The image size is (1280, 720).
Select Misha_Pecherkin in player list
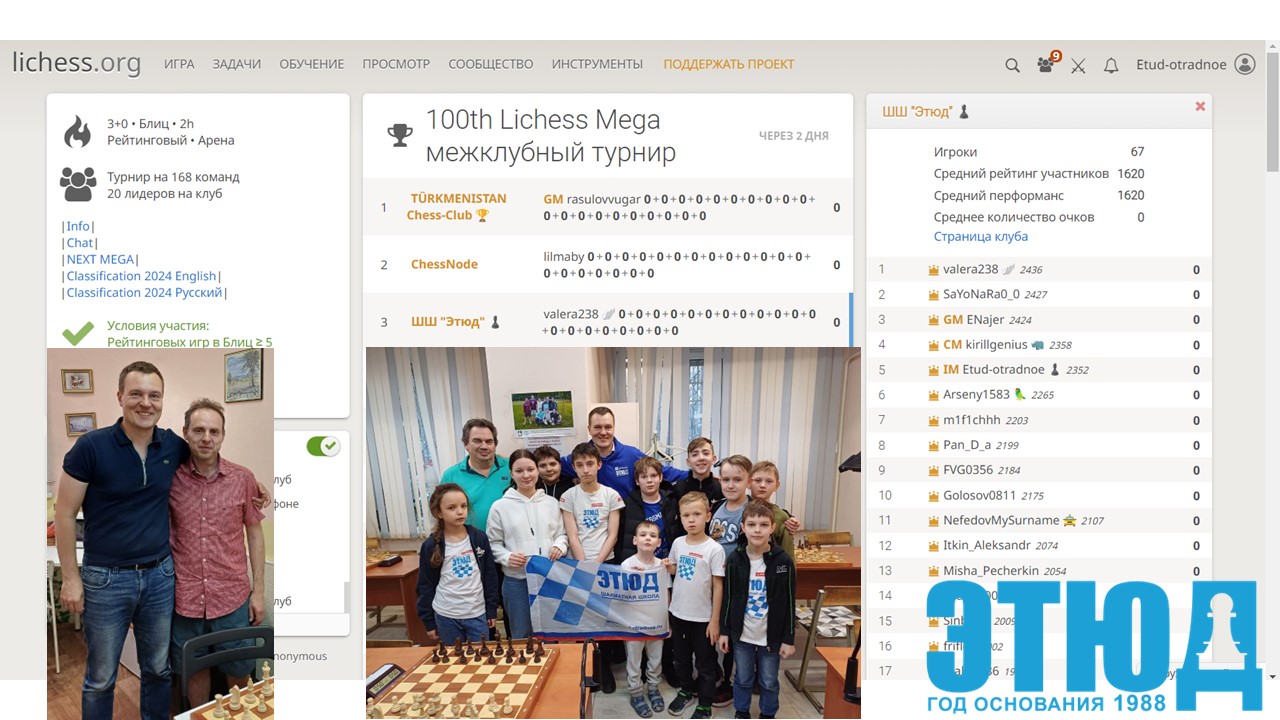[x=1039, y=571]
